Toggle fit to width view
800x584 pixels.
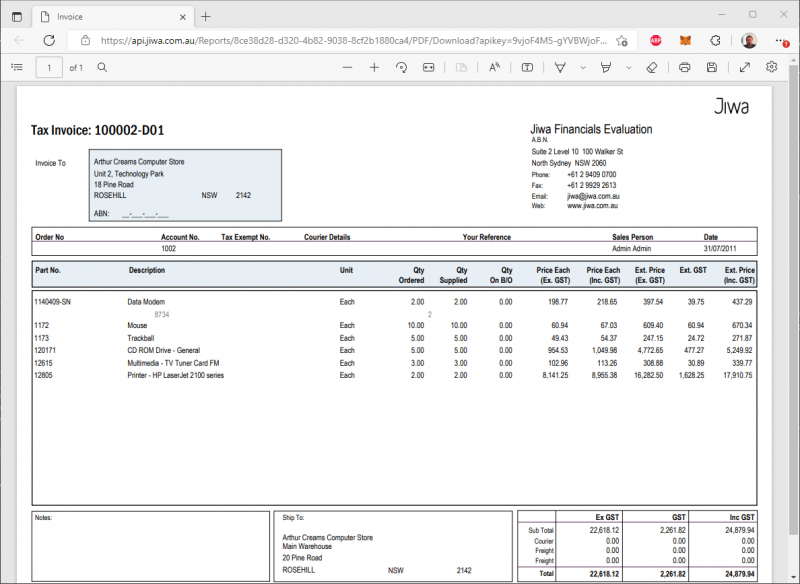(x=429, y=67)
